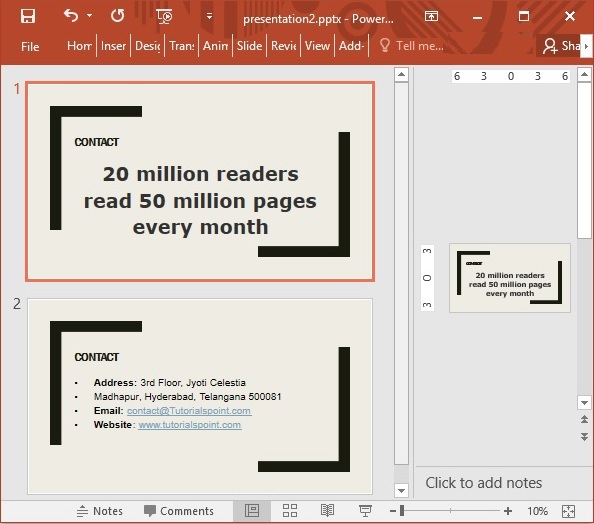Switch to Reading View icon
Screen dimensions: 594x524
point(327,510)
